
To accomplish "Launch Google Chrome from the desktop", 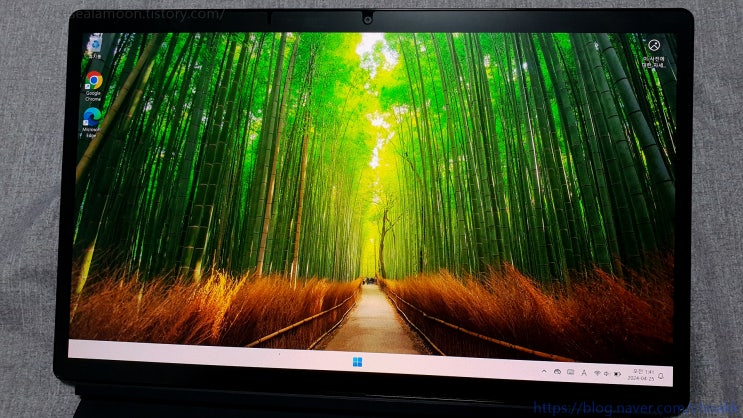I will point(93,86).
